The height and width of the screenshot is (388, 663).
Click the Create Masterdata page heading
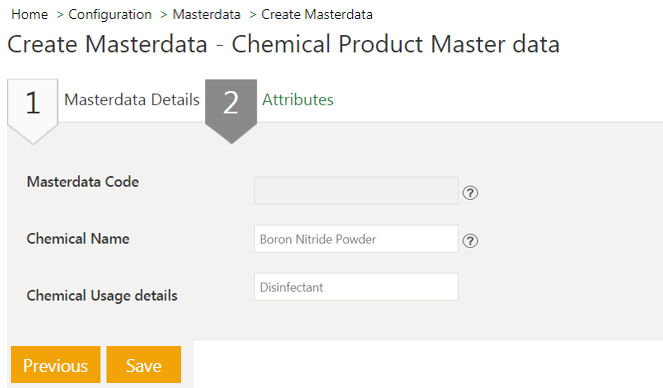283,44
